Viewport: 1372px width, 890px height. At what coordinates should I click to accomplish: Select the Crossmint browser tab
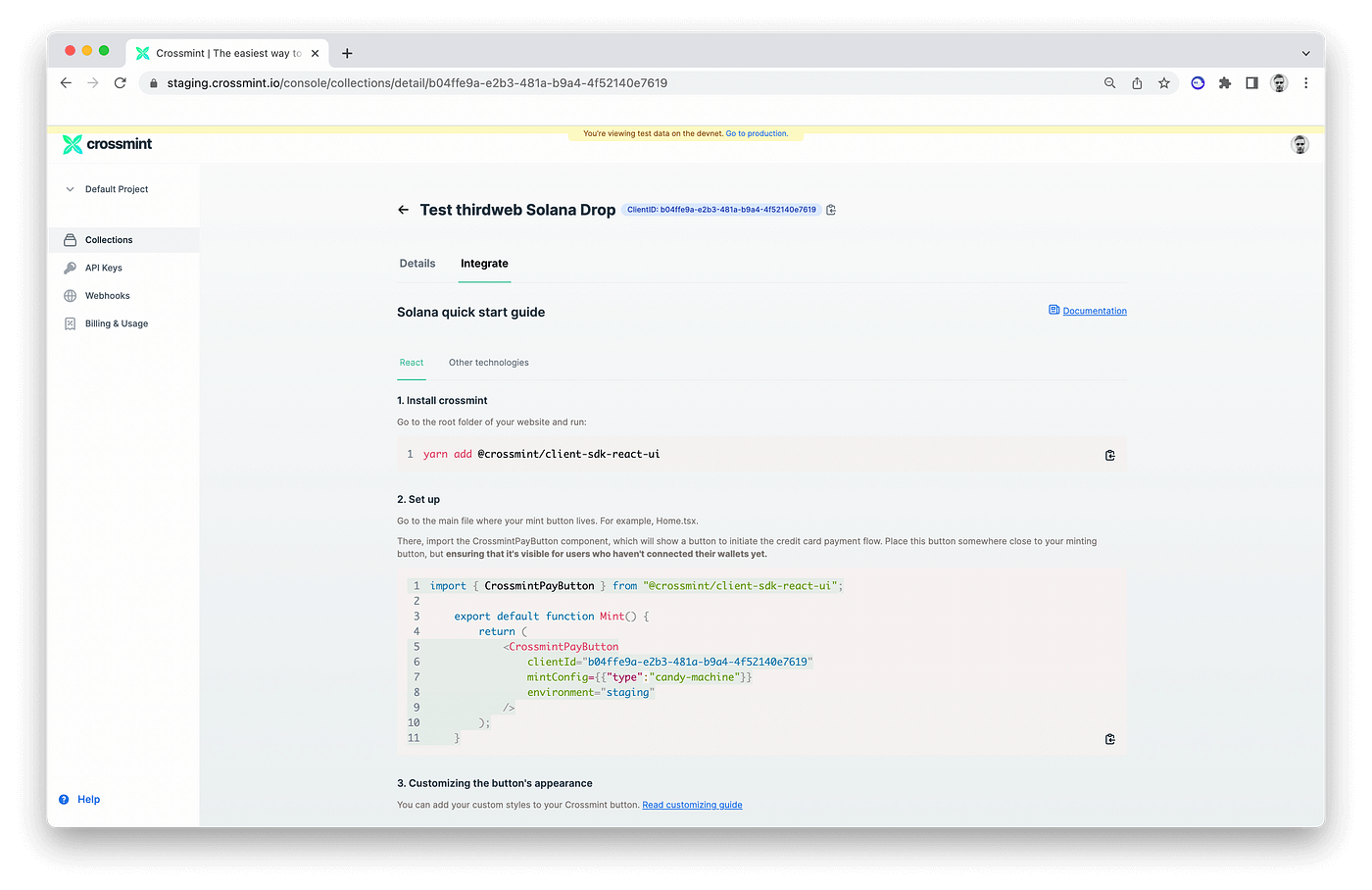click(x=227, y=53)
